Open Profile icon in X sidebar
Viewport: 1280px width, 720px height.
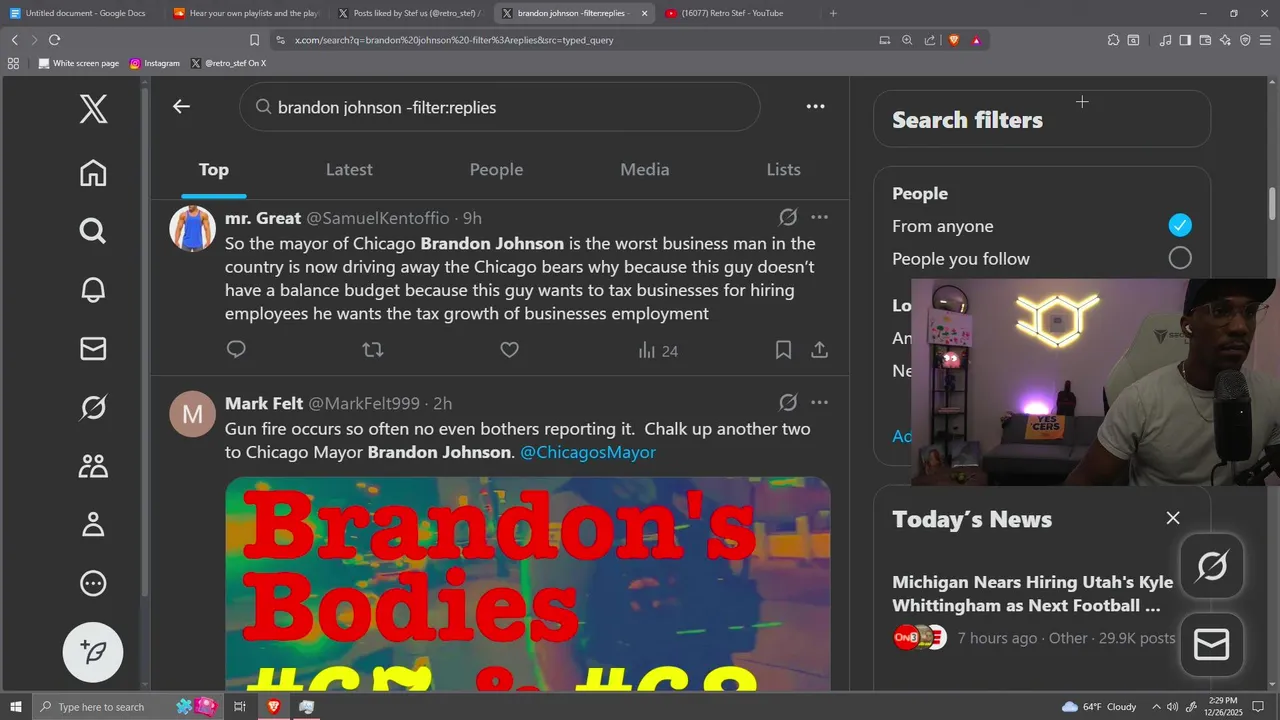pos(93,524)
